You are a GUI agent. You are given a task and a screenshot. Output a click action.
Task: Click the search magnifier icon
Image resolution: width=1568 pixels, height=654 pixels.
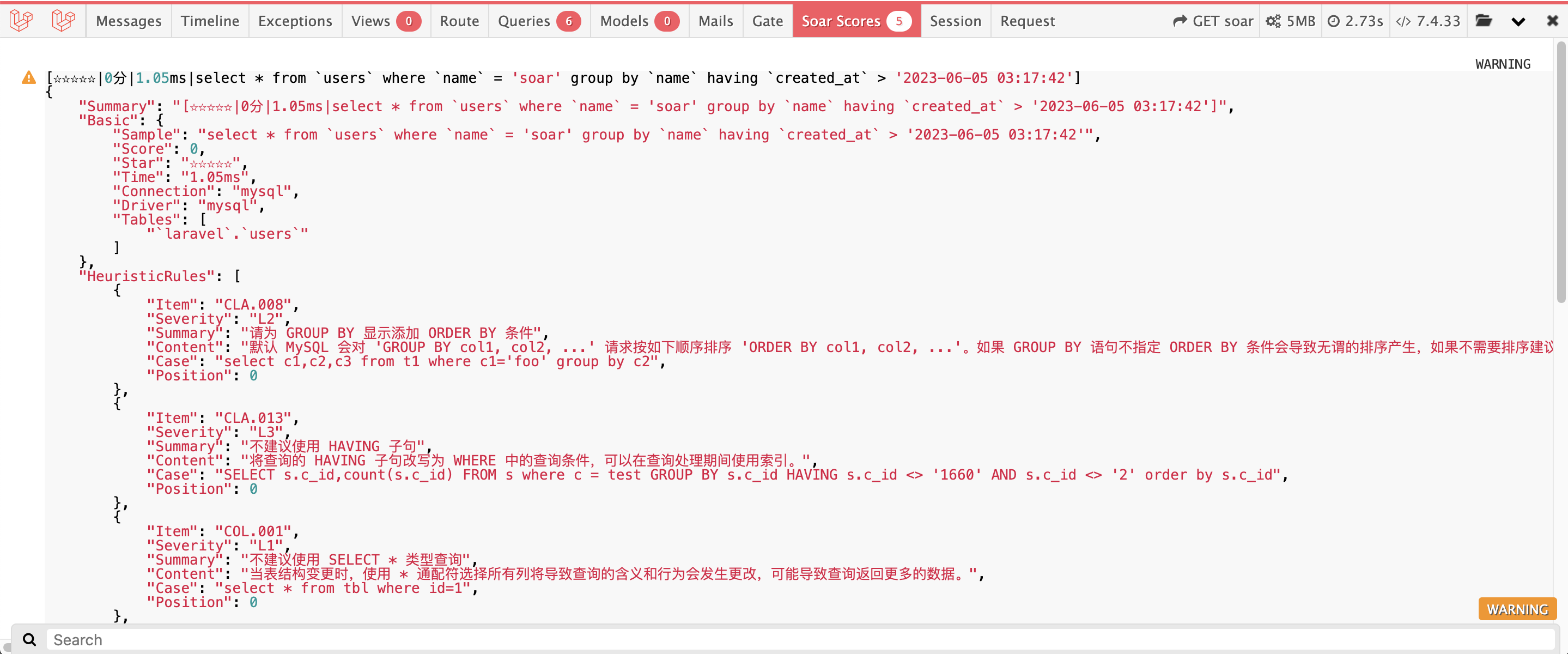click(x=29, y=639)
